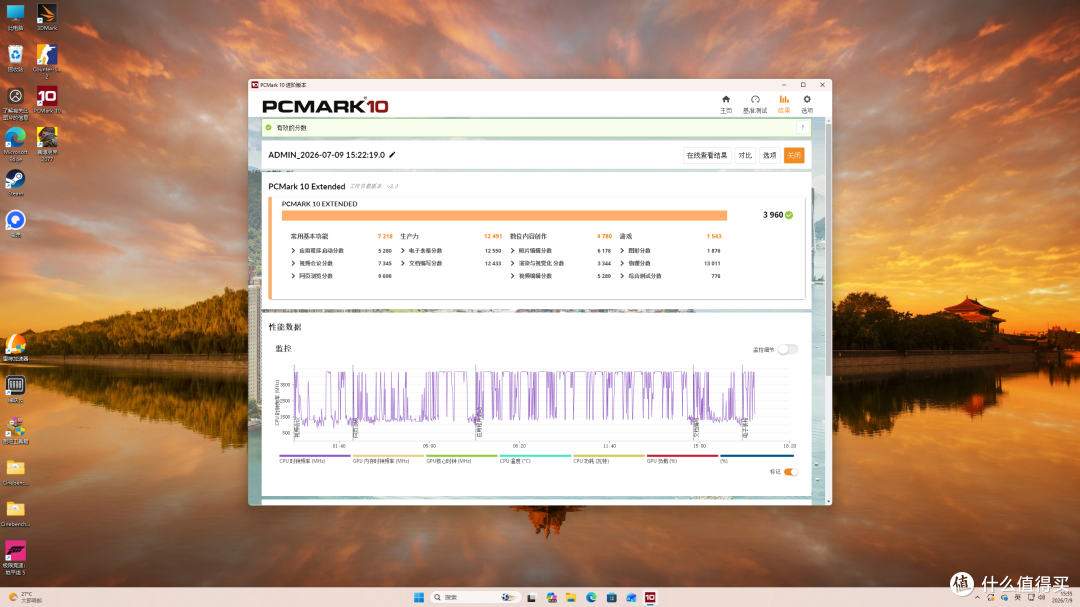The height and width of the screenshot is (607, 1080).
Task: Toggle CPU temperature teal legend
Action: pyautogui.click(x=534, y=459)
